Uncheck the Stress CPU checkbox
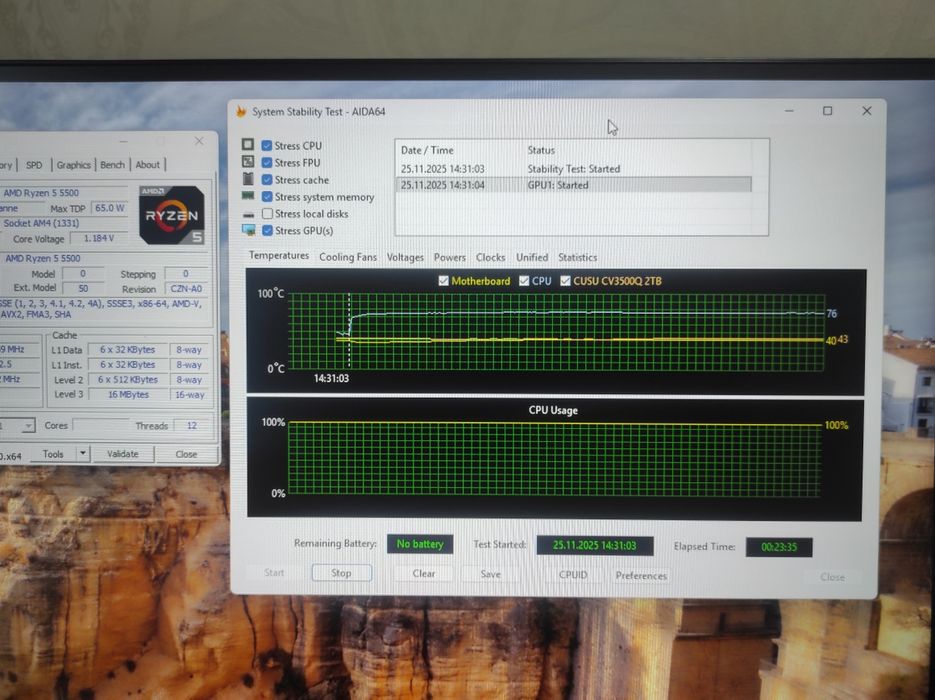Viewport: 935px width, 700px height. coord(267,145)
